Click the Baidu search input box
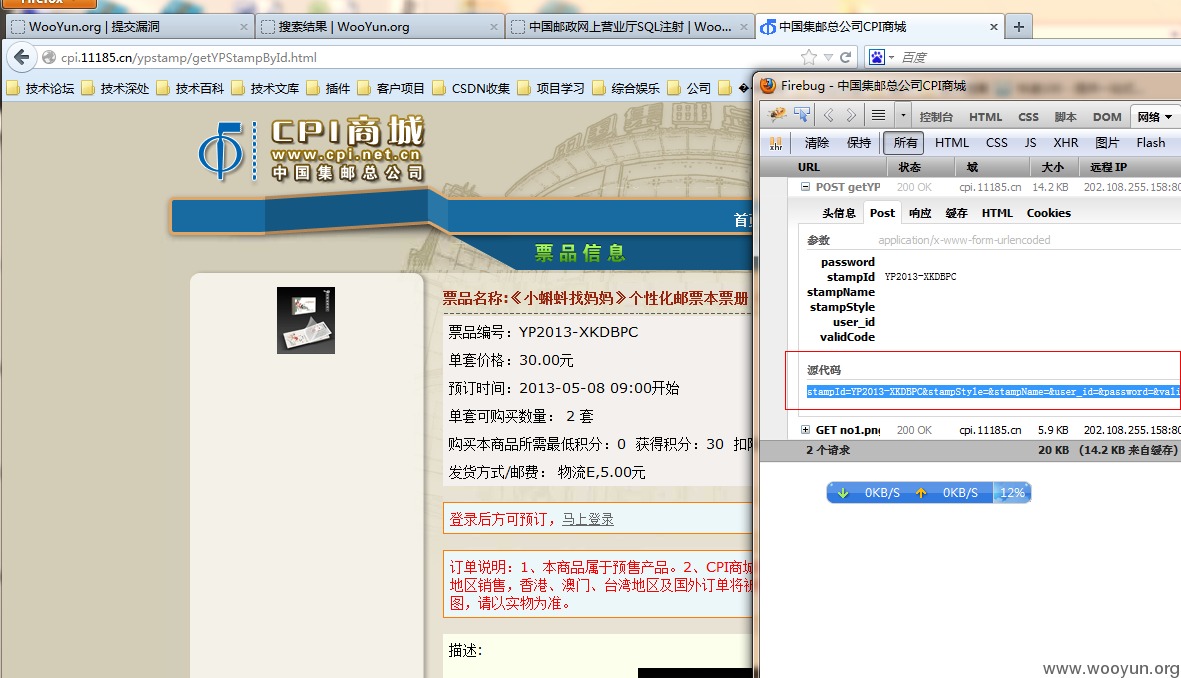 click(x=1038, y=57)
